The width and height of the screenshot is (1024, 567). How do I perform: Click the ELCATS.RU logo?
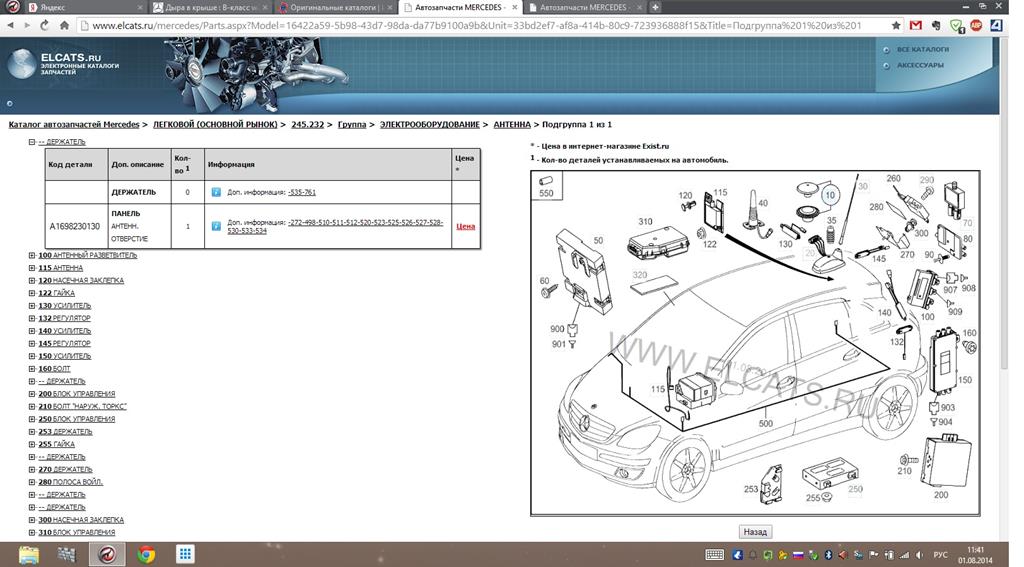coord(64,62)
